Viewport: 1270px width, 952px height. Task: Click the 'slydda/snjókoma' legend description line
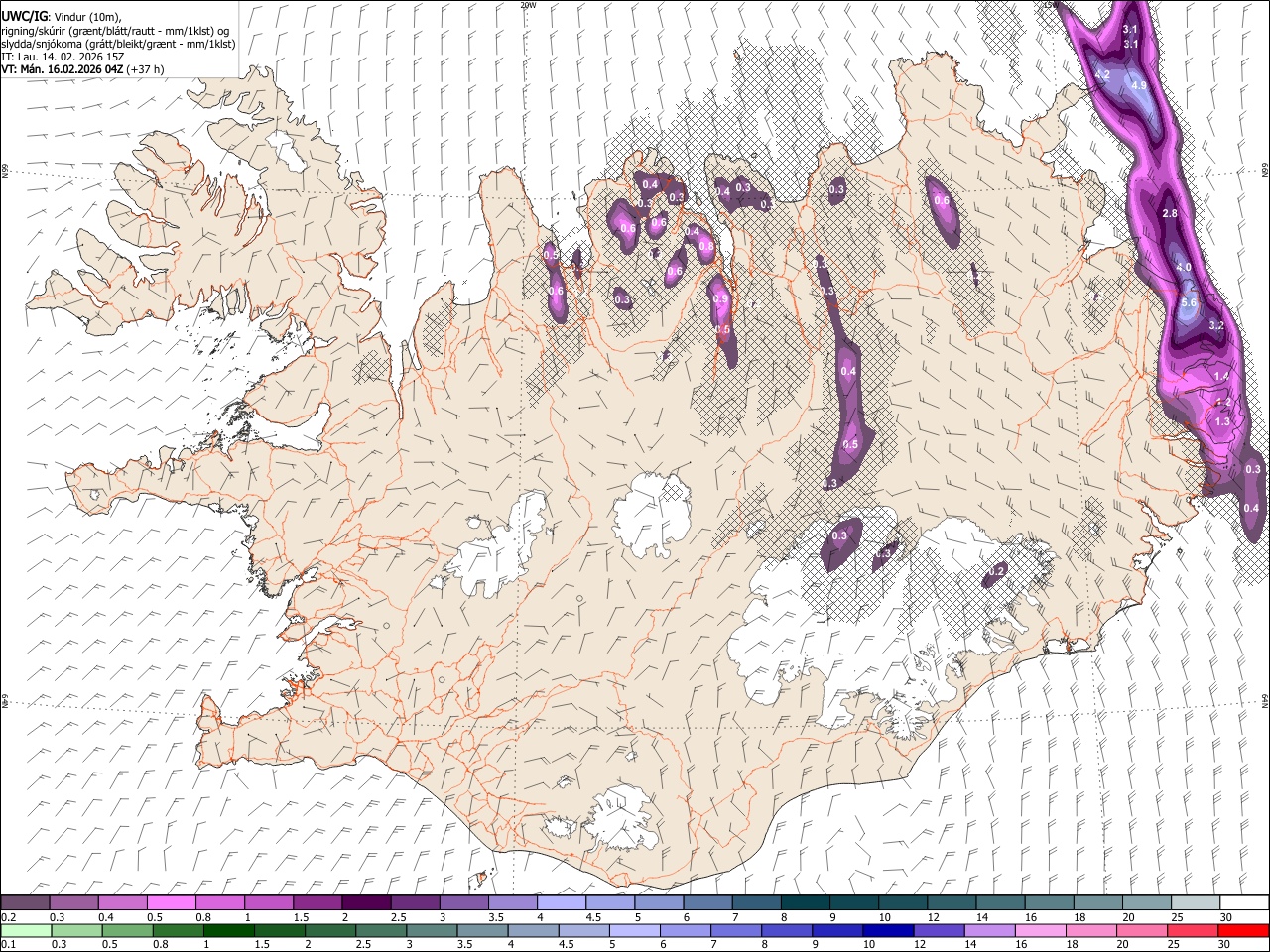point(118,44)
